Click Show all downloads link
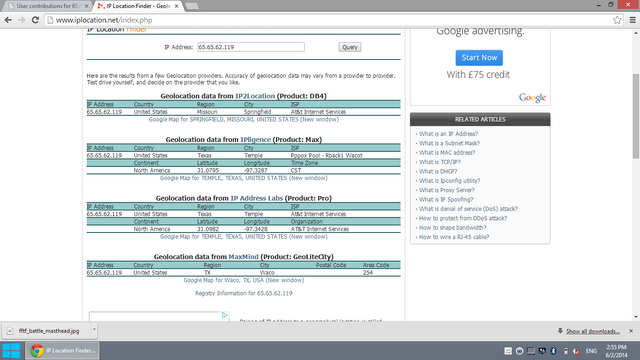Screen dimensions: 640x360 click(x=593, y=331)
